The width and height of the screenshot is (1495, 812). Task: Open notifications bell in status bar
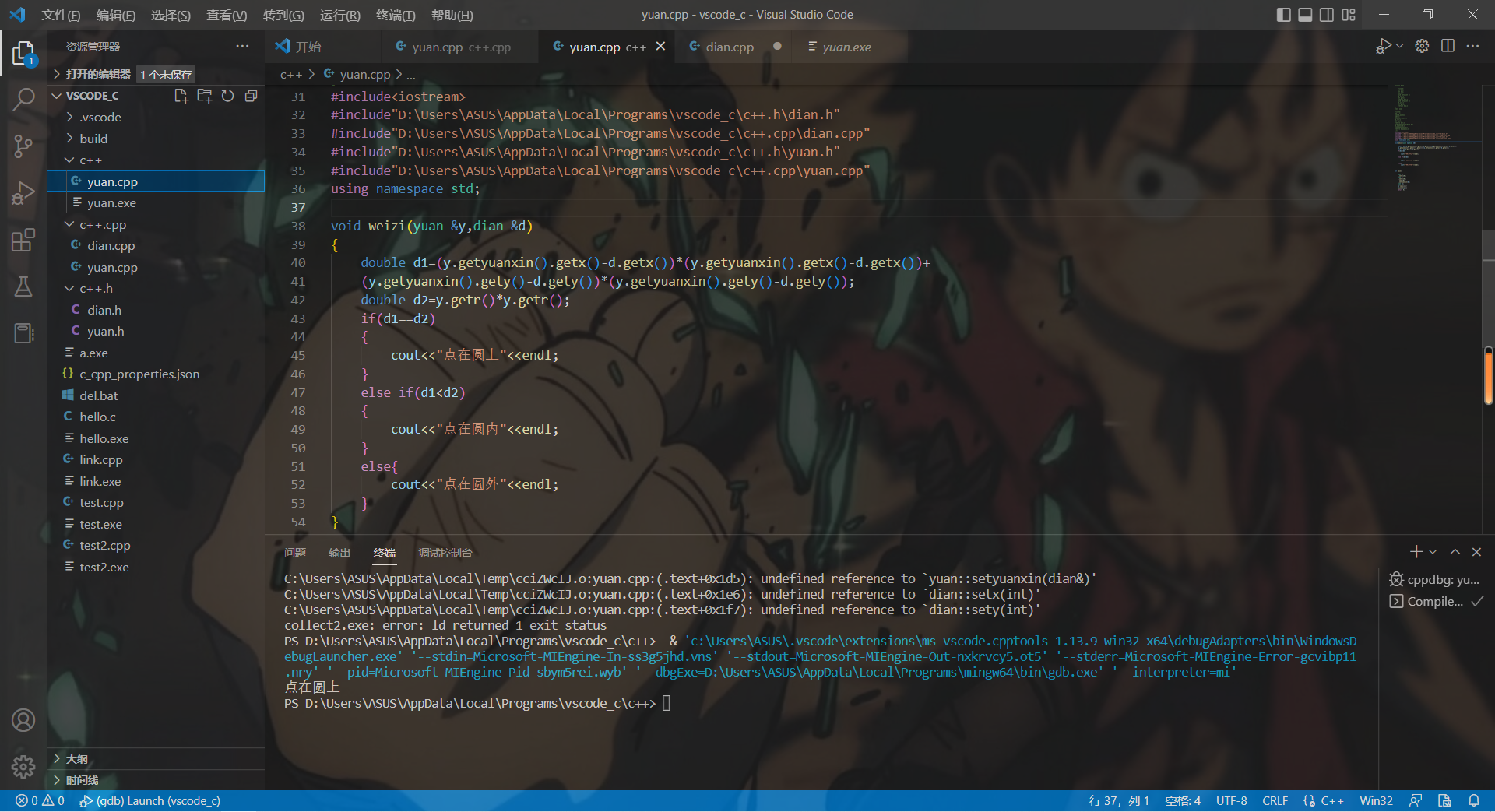[x=1474, y=801]
